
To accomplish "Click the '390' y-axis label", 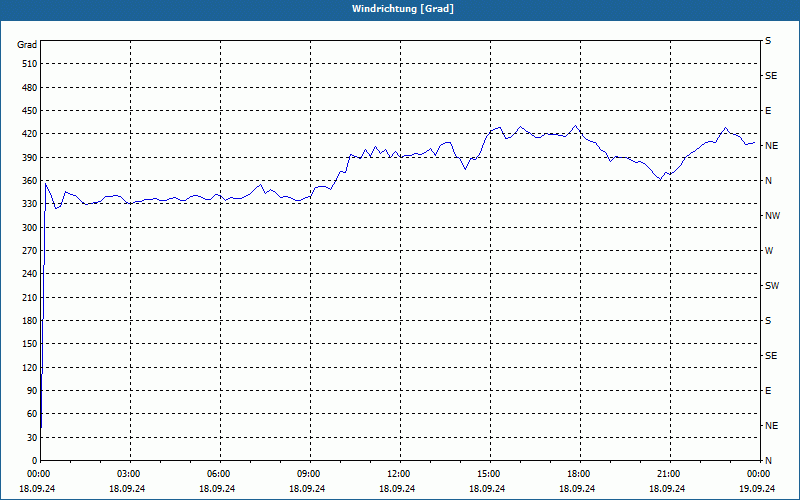I will [x=30, y=158].
